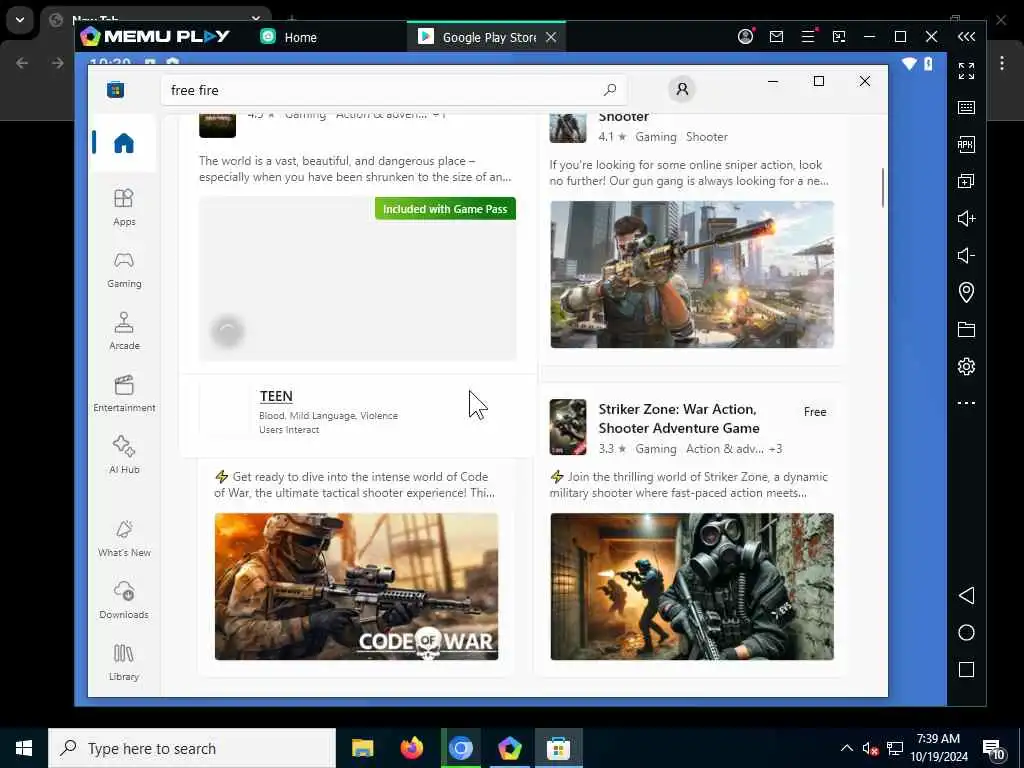The image size is (1024, 768).
Task: Click the store results vertical scrollbar
Action: point(882,187)
